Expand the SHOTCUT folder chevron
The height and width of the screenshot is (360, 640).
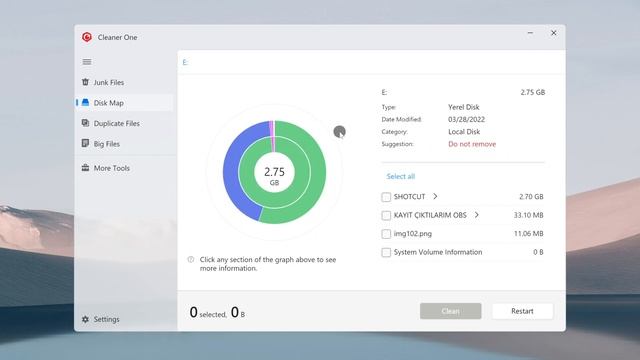click(x=435, y=197)
